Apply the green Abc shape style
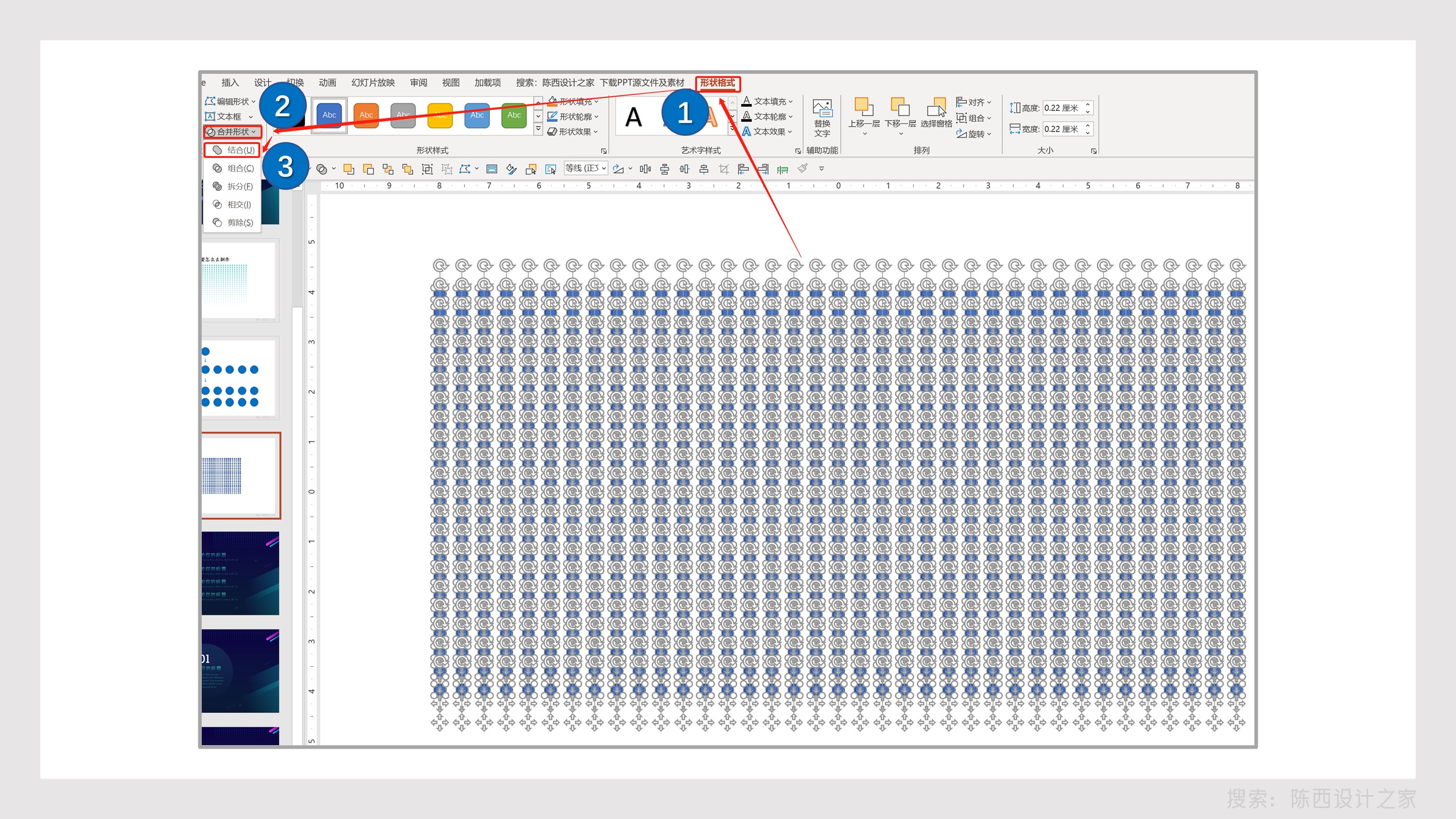This screenshot has height=819, width=1456. [514, 115]
